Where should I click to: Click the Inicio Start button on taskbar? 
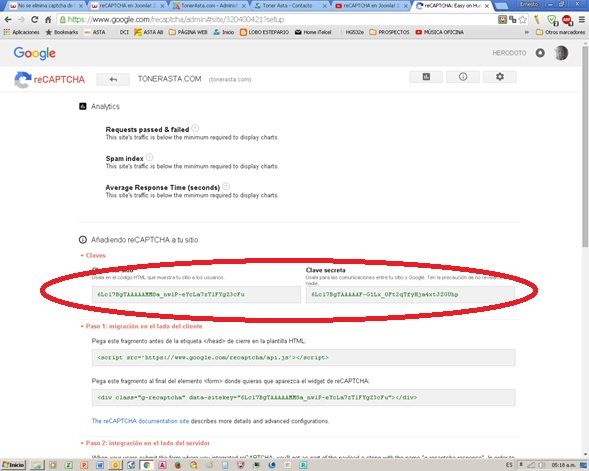[14, 465]
